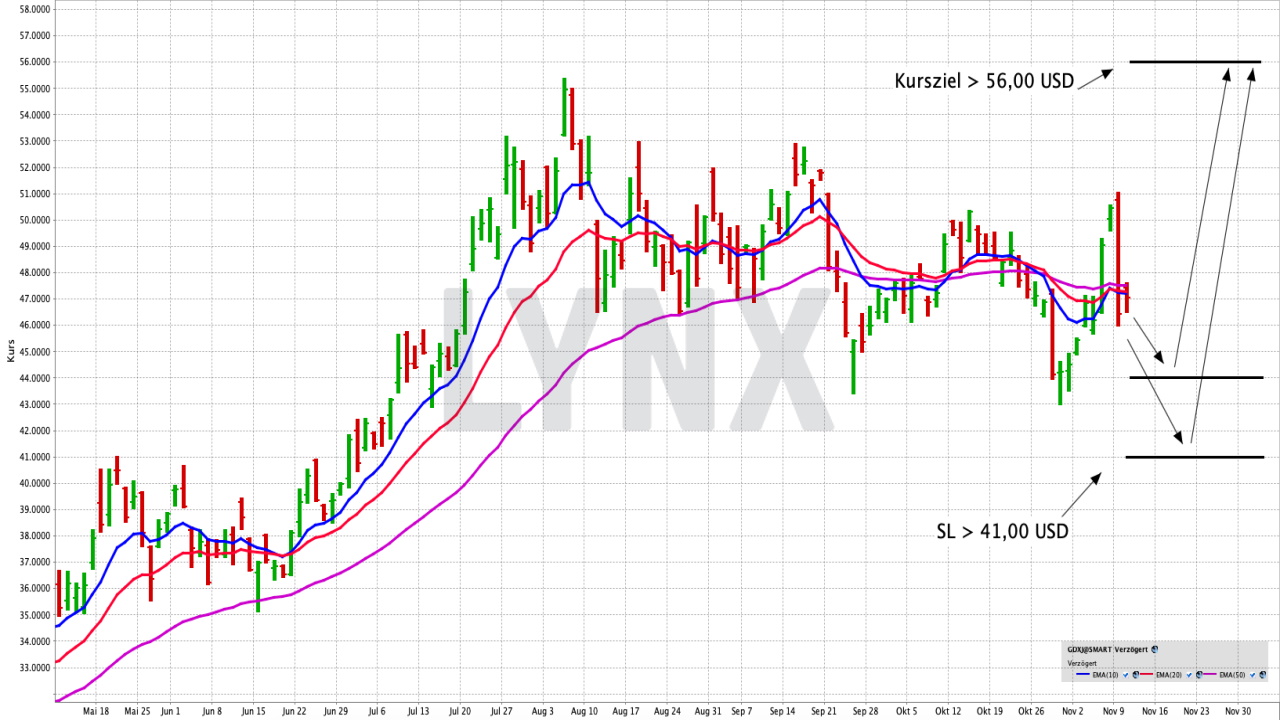
Task: Toggle the EMA(50) checkbox in legend
Action: tap(1253, 675)
